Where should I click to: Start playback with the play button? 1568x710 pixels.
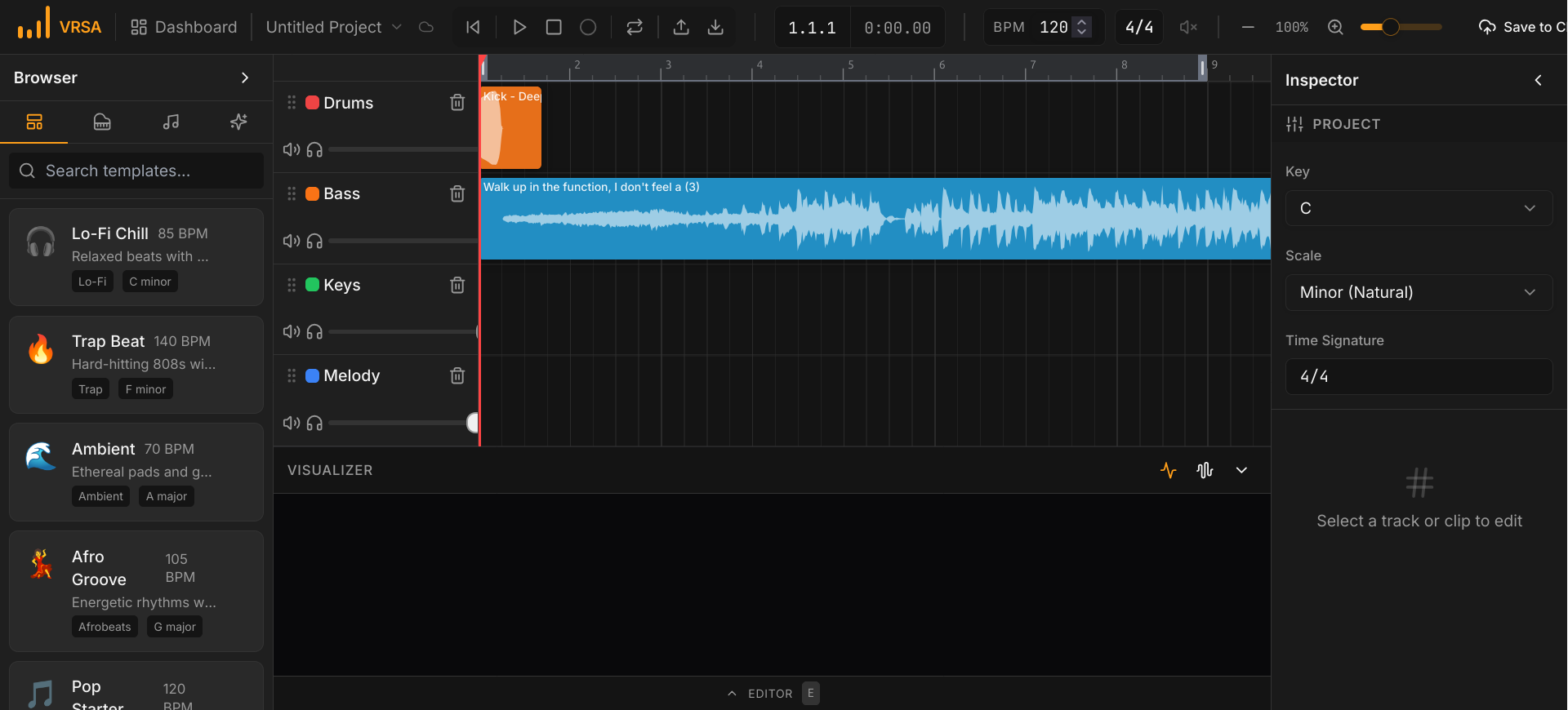pos(519,27)
